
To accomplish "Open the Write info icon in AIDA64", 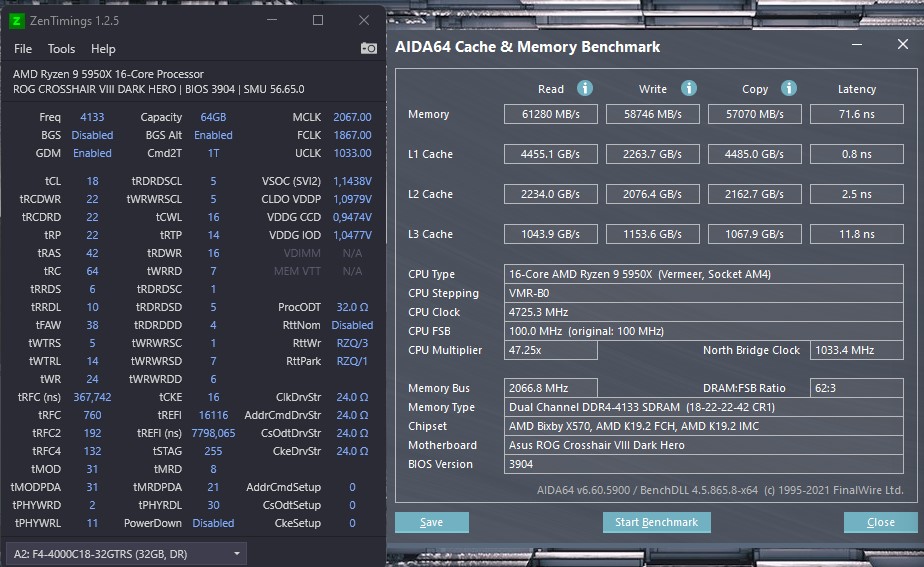I will coord(689,88).
